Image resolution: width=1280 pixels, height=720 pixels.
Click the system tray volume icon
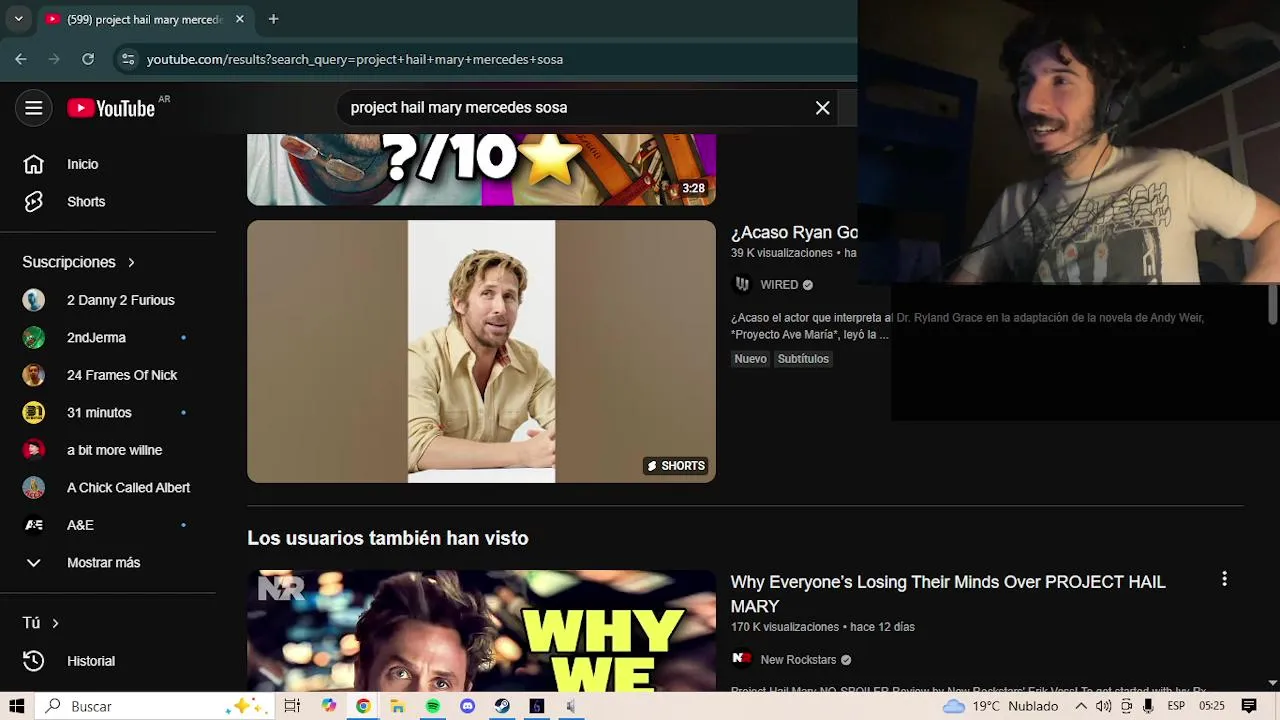point(1103,706)
